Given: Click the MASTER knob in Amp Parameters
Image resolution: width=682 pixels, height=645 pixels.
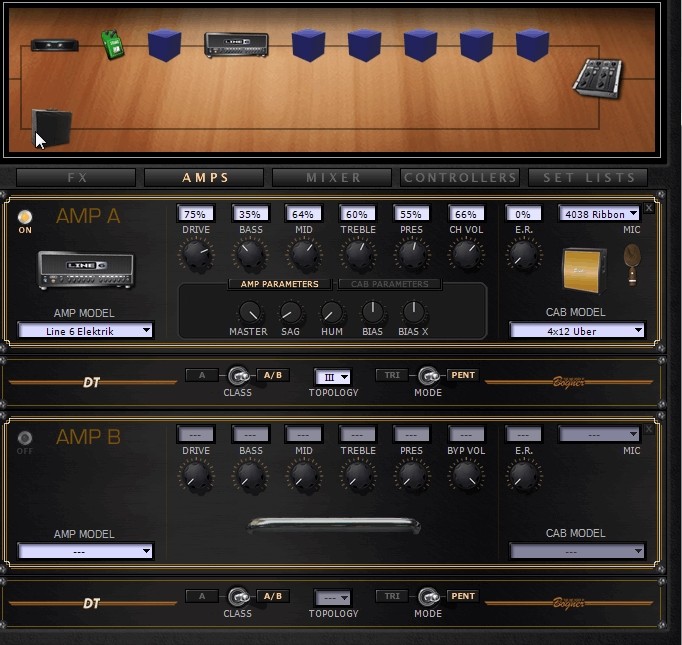Looking at the screenshot, I should click(x=250, y=311).
